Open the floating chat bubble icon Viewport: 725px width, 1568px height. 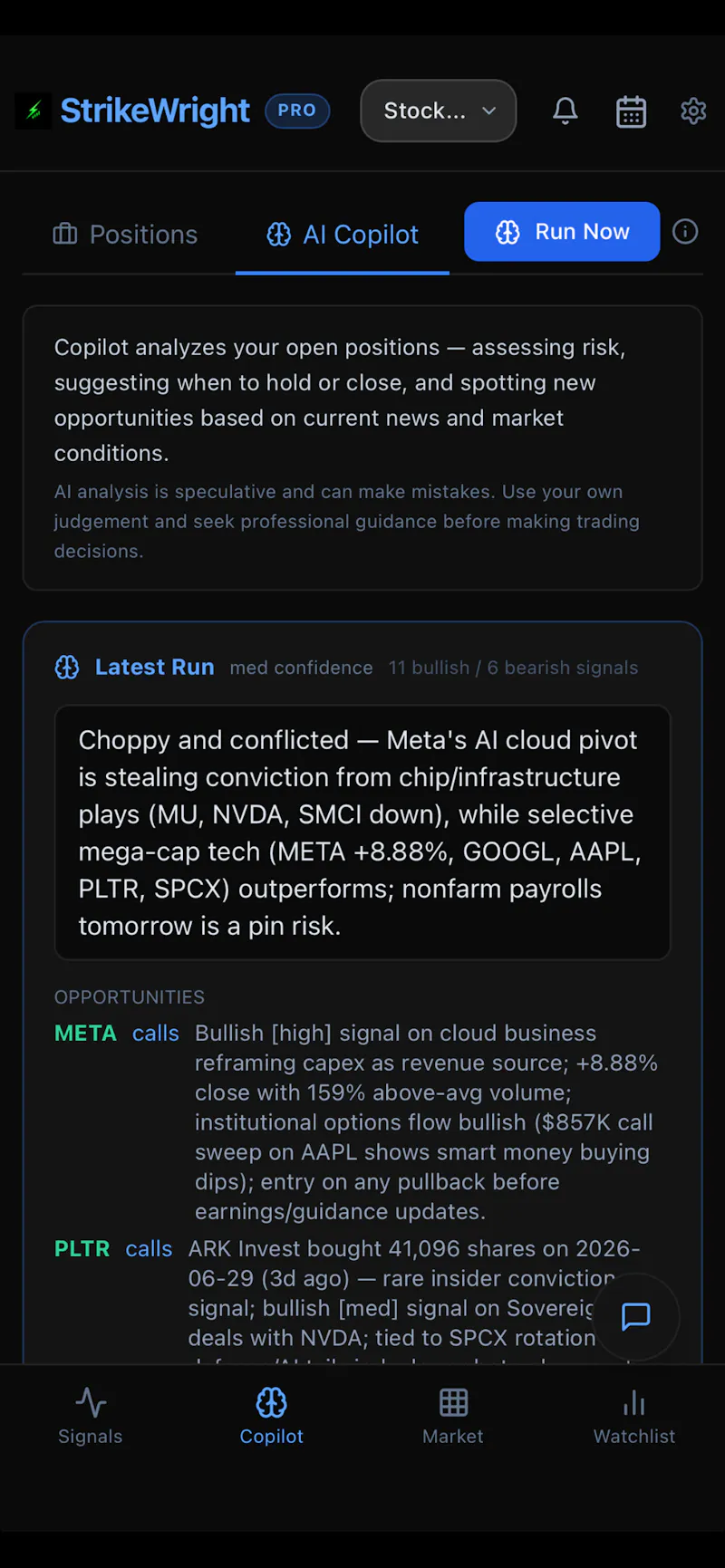(636, 1316)
